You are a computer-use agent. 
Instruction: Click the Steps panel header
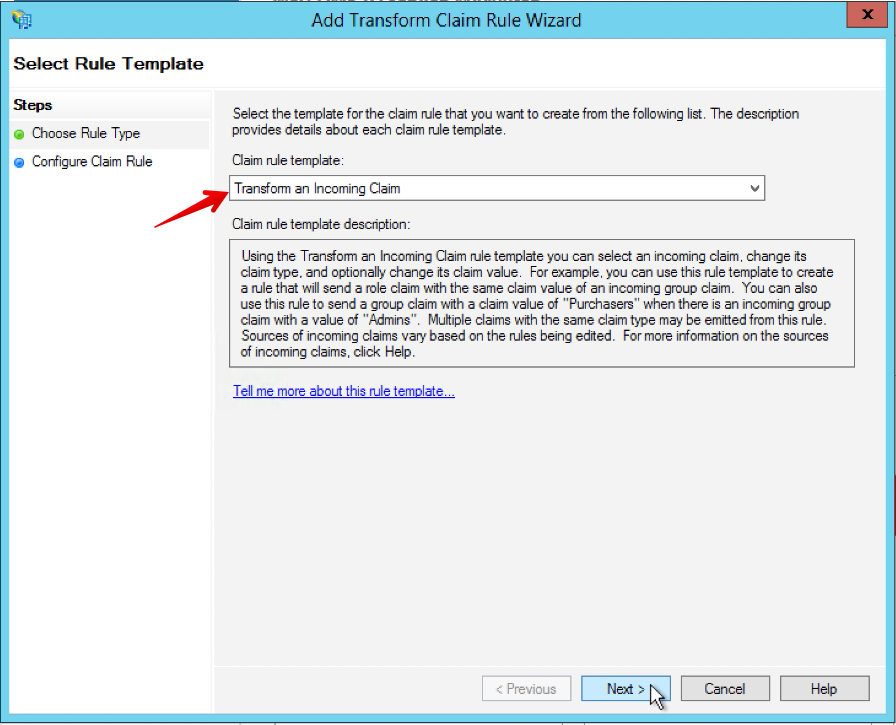coord(33,105)
